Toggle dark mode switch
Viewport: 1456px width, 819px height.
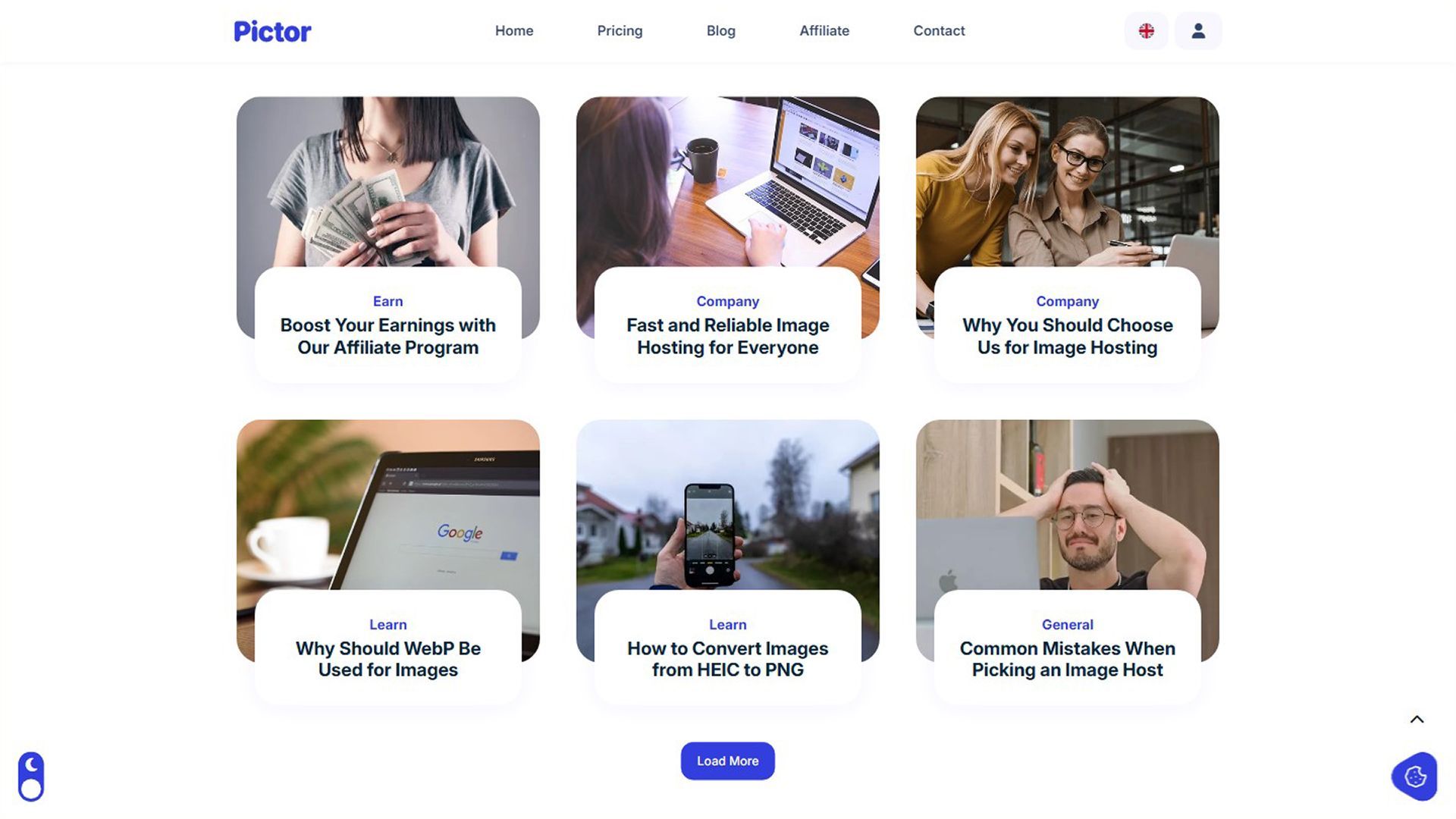point(31,777)
